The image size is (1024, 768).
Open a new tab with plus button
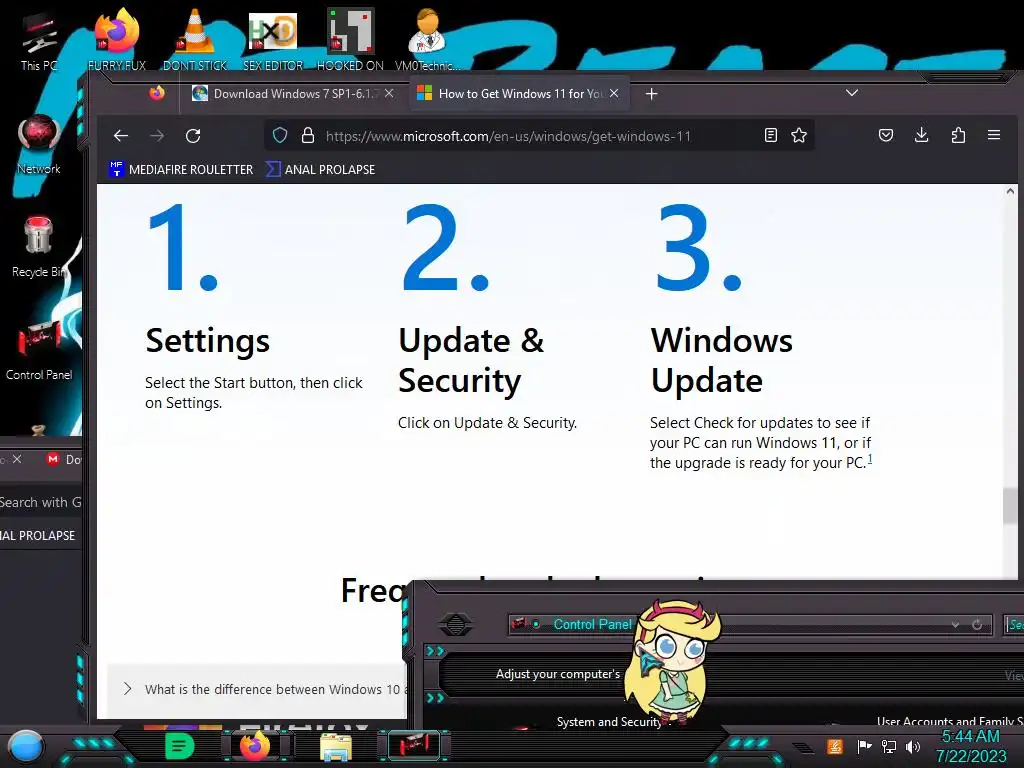tap(651, 94)
